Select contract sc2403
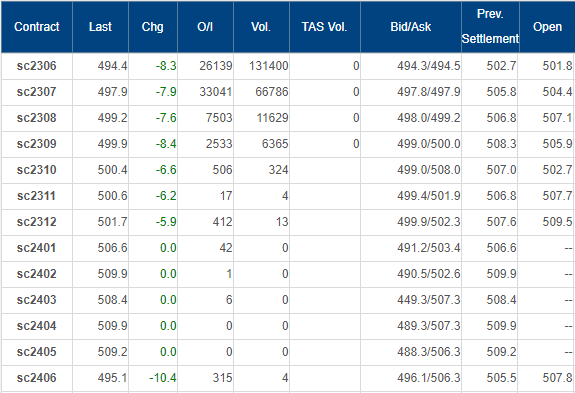This screenshot has width=575, height=393. click(x=37, y=300)
